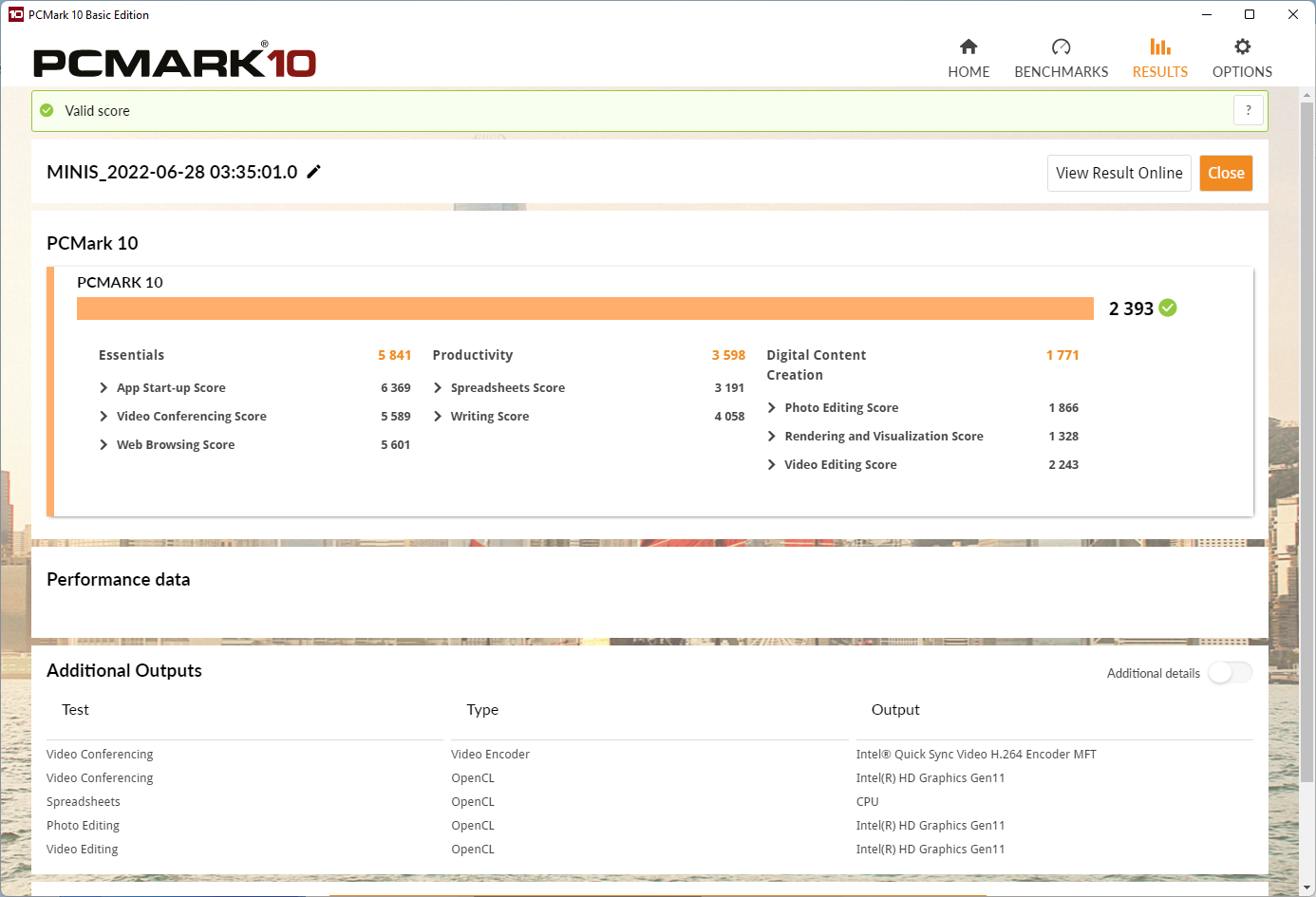Click the green Valid score check icon
1316x897 pixels.
47,111
